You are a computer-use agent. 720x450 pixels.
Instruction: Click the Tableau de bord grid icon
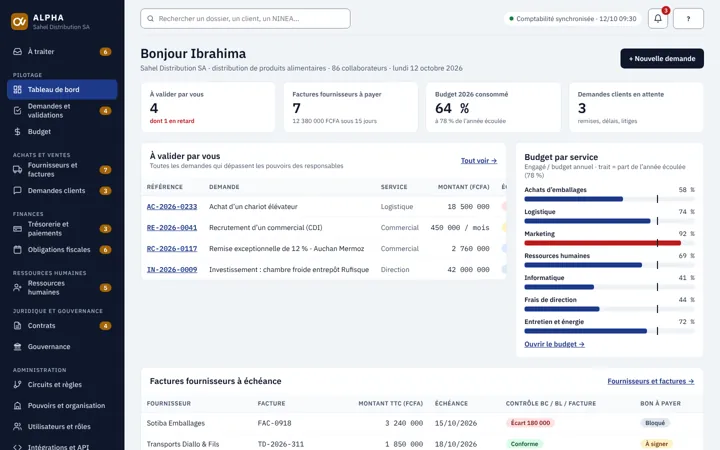click(17, 90)
